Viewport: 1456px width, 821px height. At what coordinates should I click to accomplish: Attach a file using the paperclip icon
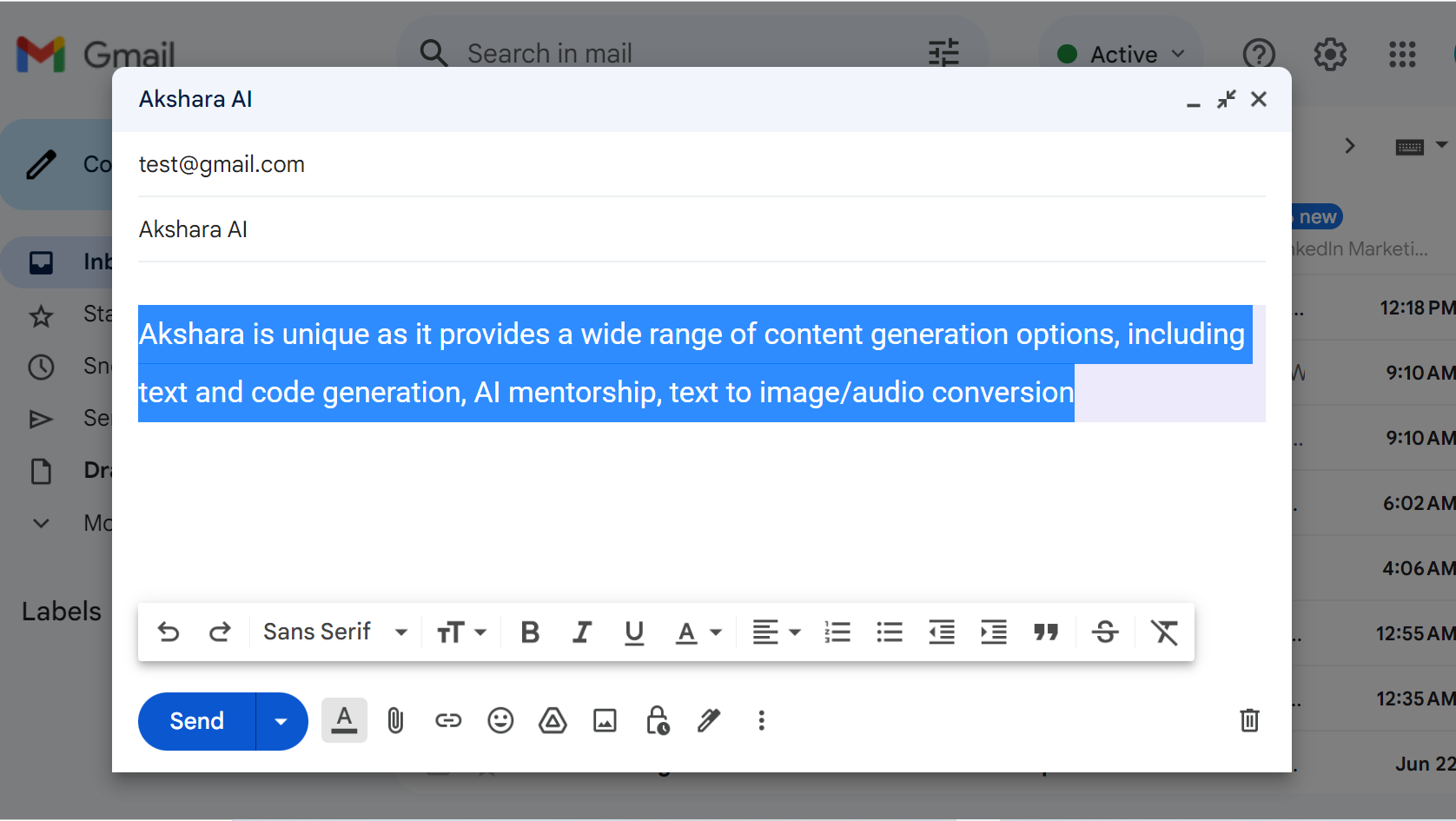[x=395, y=720]
